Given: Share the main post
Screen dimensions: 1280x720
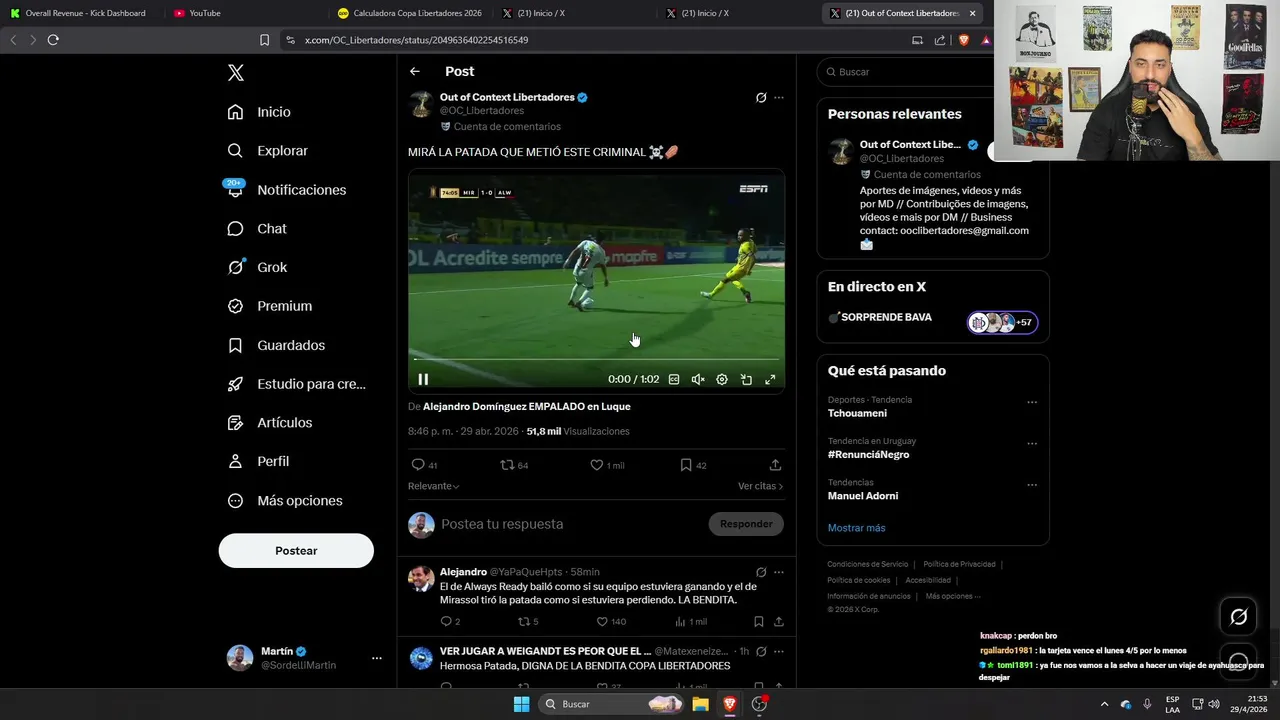Looking at the screenshot, I should [x=775, y=465].
